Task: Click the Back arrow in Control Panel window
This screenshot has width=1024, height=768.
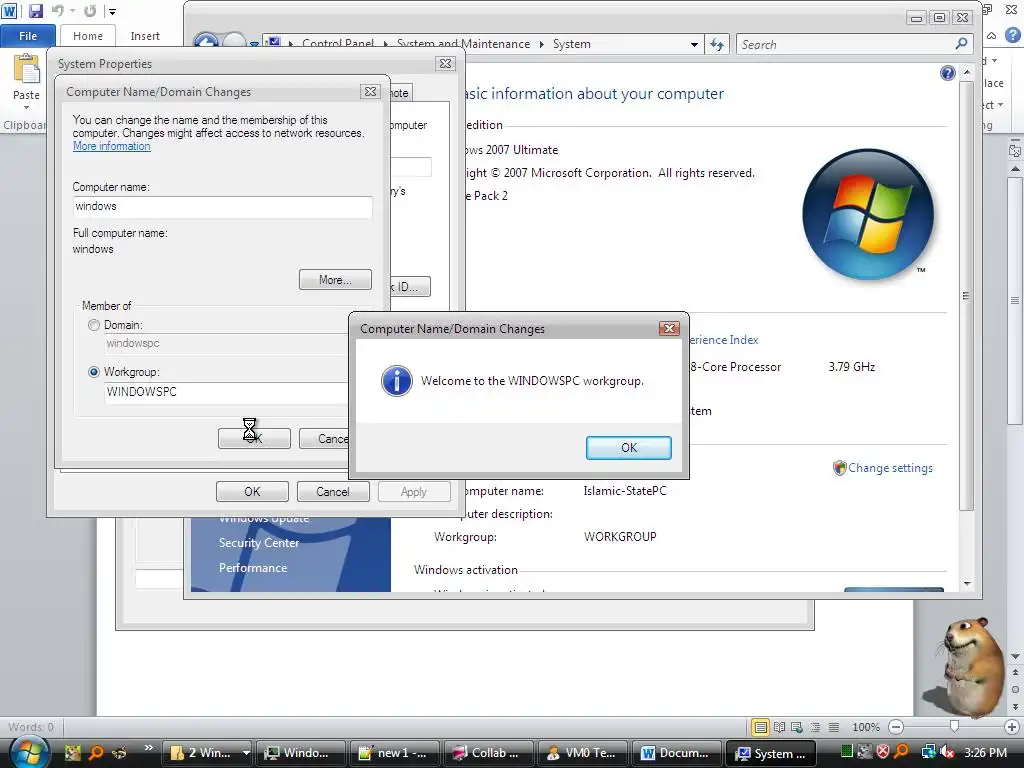Action: click(206, 42)
